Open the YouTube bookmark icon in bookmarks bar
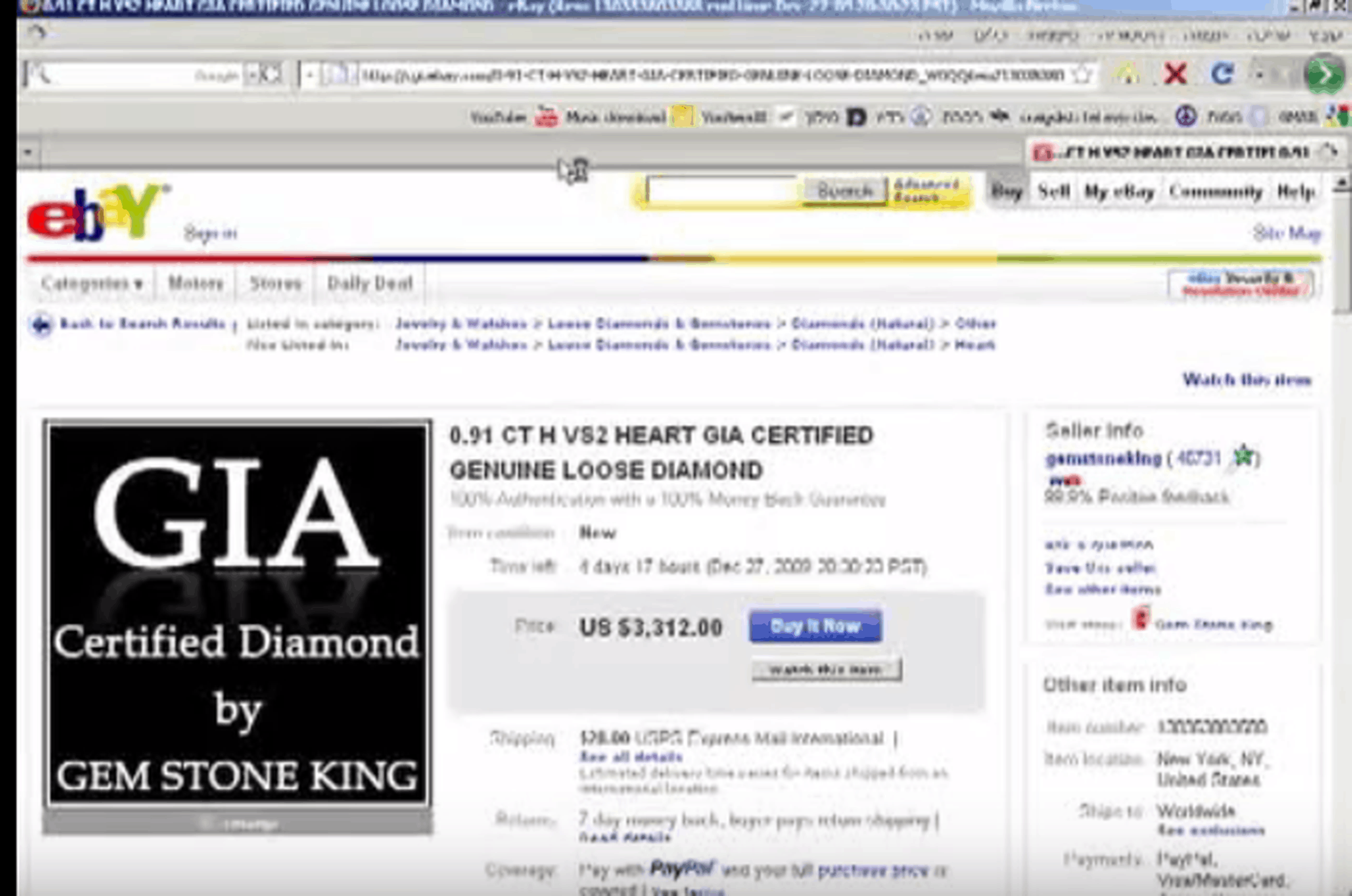This screenshot has height=896, width=1352. tap(547, 117)
